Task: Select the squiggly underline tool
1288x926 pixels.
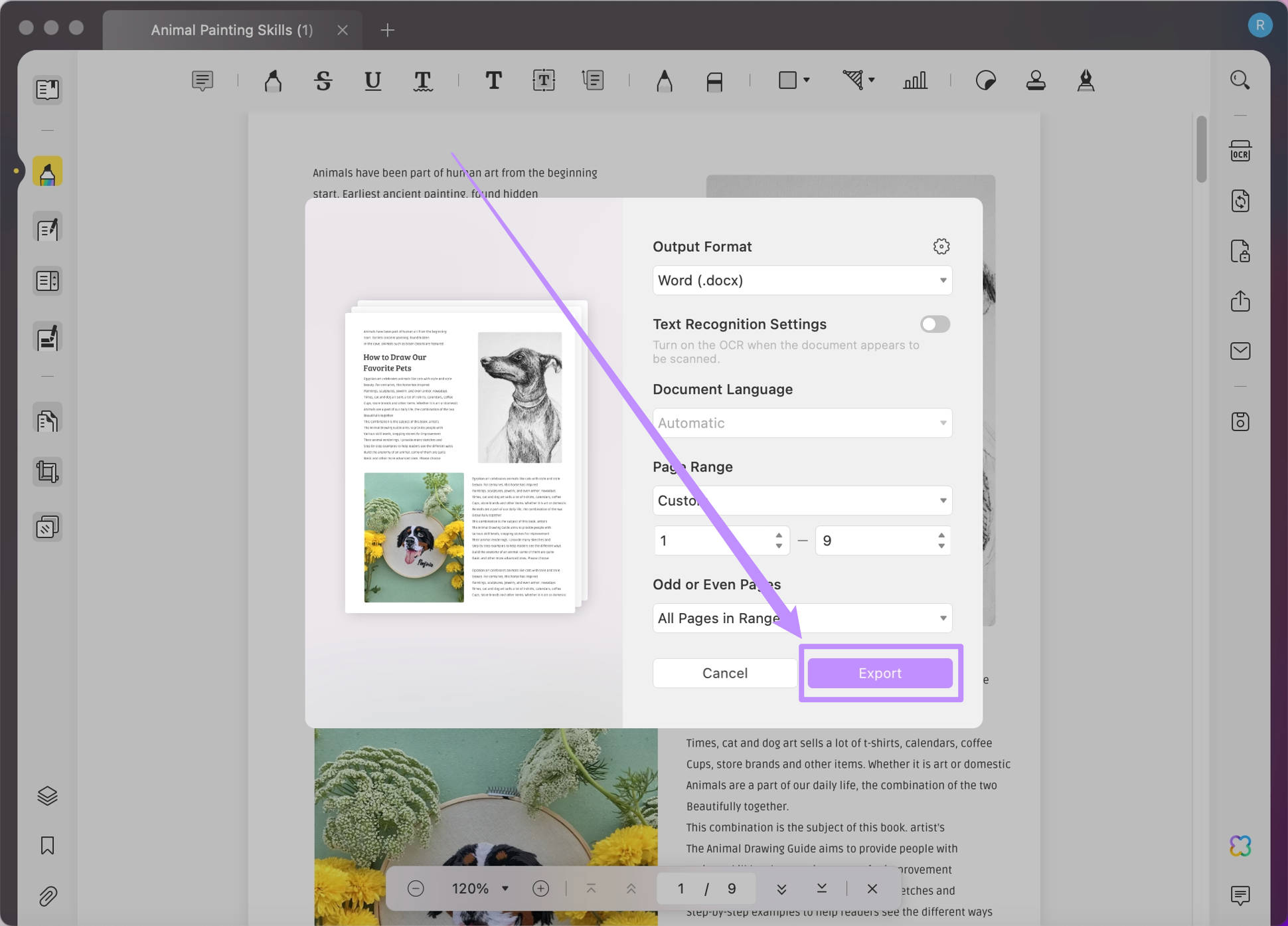Action: click(x=423, y=80)
